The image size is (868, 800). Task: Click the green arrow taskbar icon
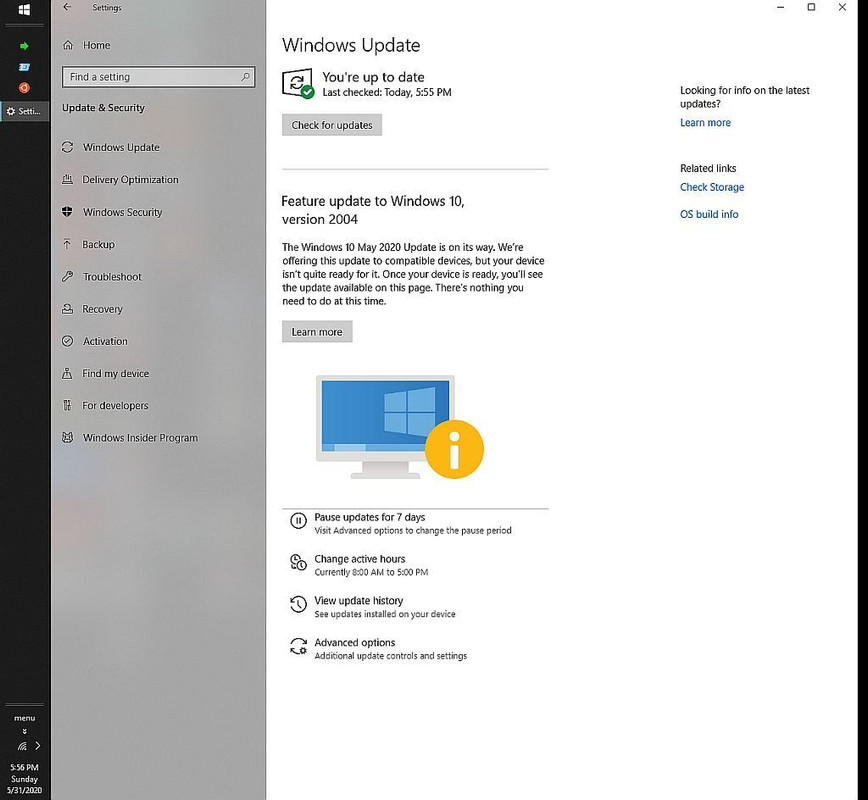(24, 46)
